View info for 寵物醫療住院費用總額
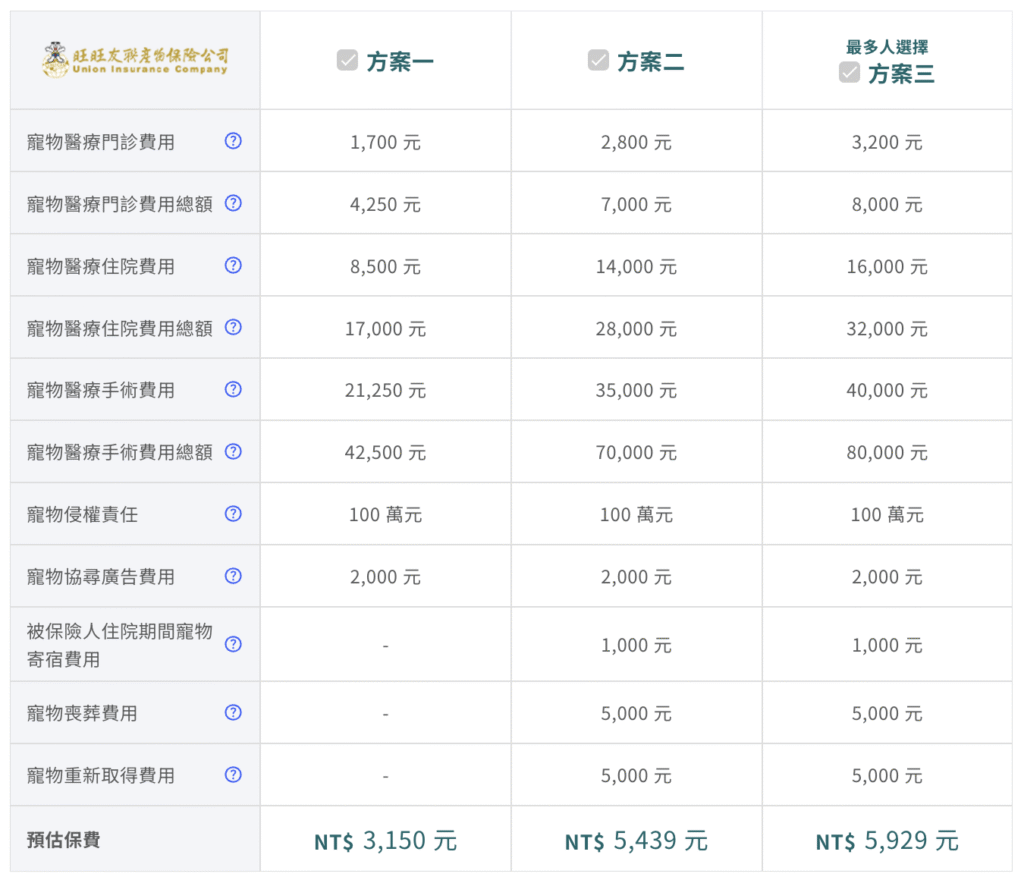The width and height of the screenshot is (1024, 880). (x=232, y=327)
